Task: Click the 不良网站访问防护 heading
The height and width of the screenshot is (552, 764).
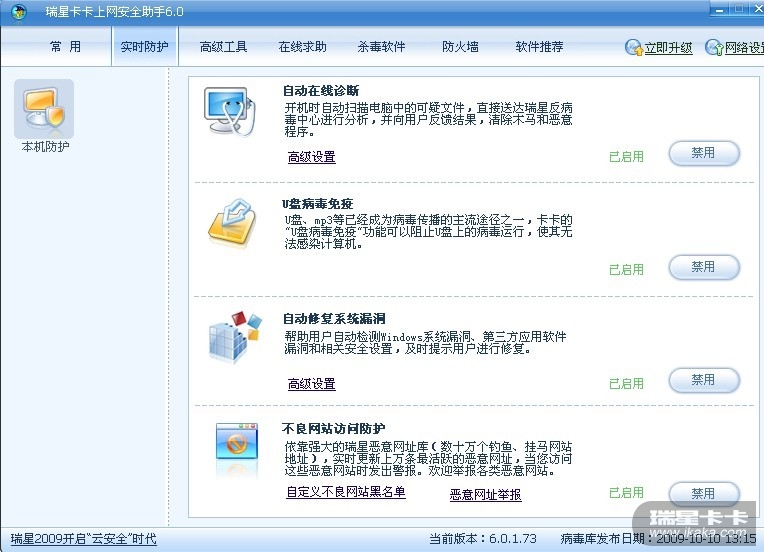Action: coord(334,429)
